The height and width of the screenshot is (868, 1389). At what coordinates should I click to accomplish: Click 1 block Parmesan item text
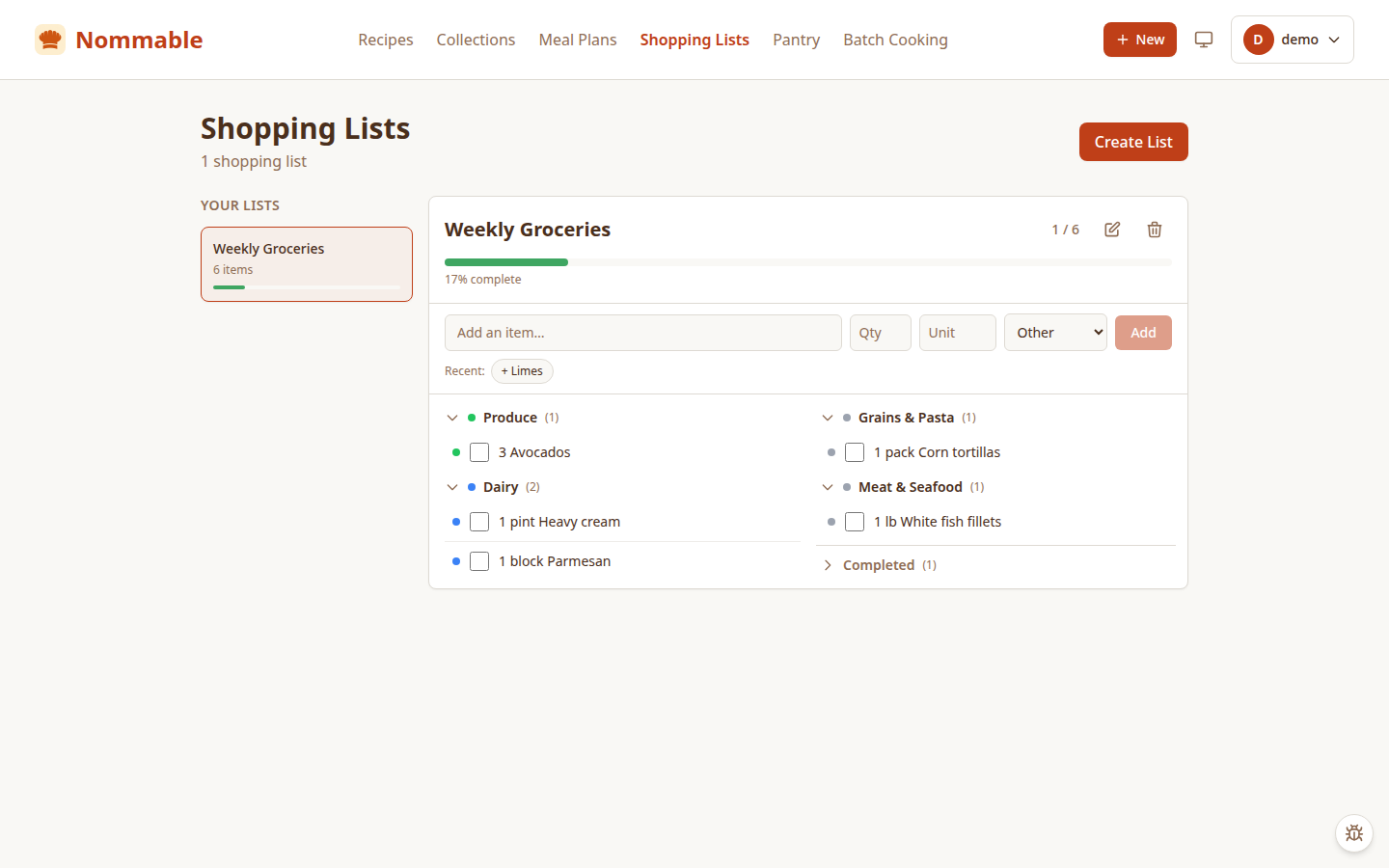555,561
